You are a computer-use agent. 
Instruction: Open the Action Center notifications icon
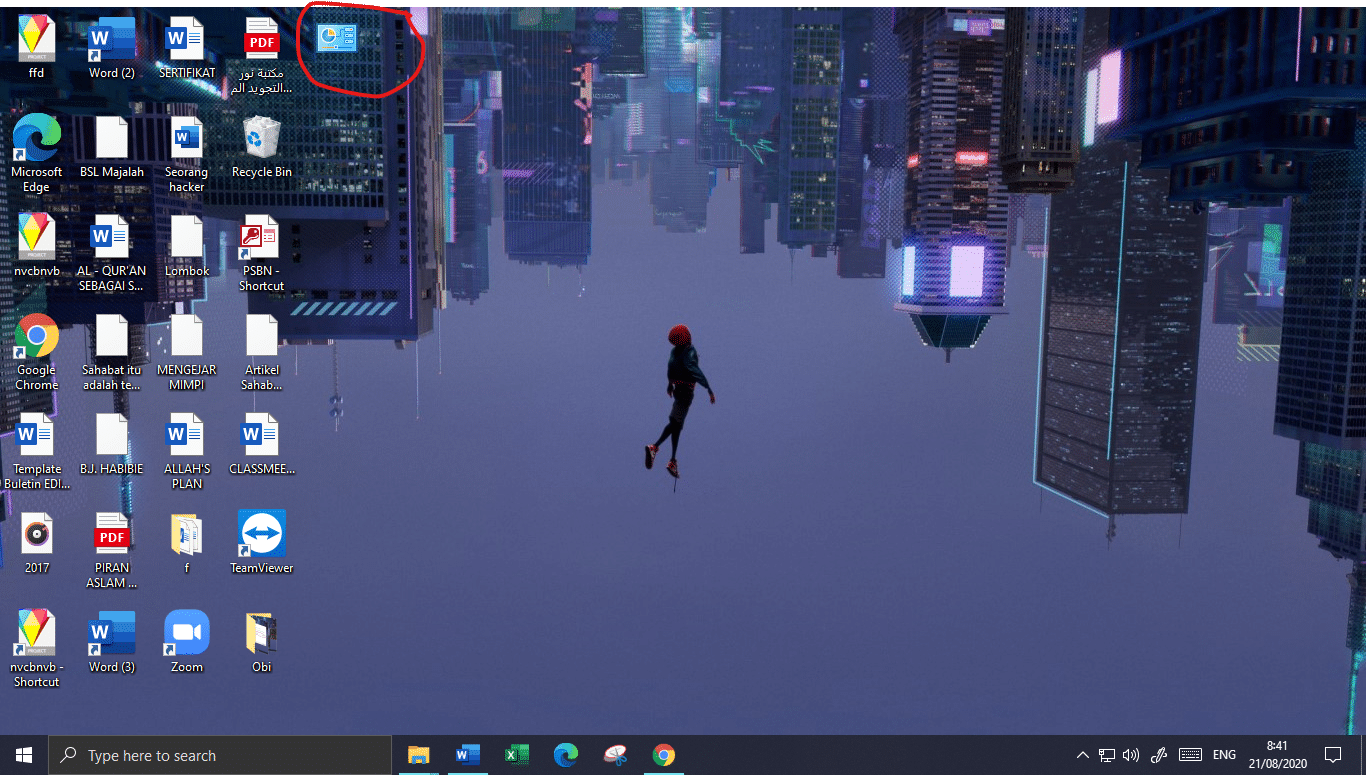point(1333,755)
